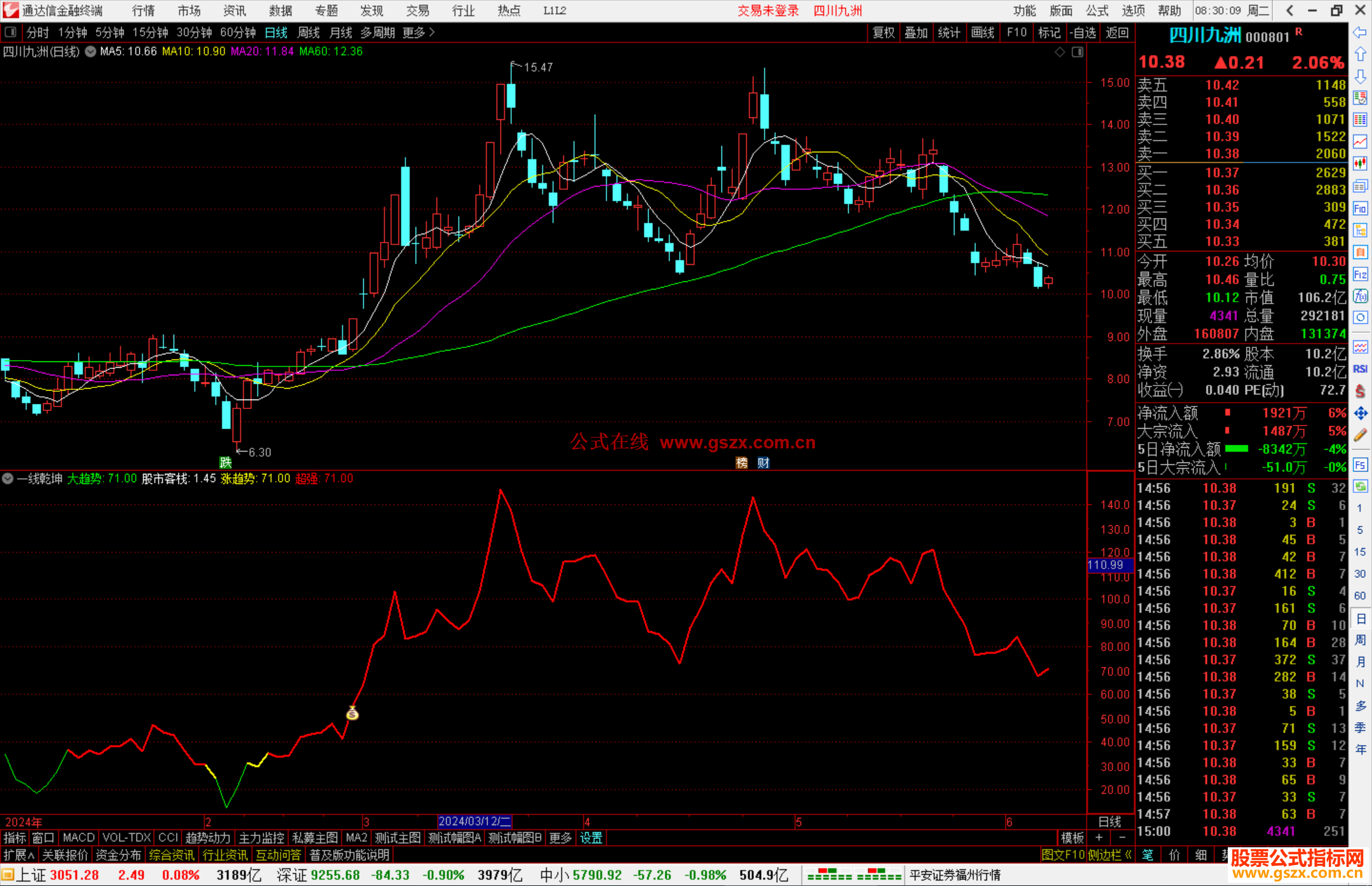
Task: Click the line trend chart sidebar icon
Action: tap(1360, 142)
